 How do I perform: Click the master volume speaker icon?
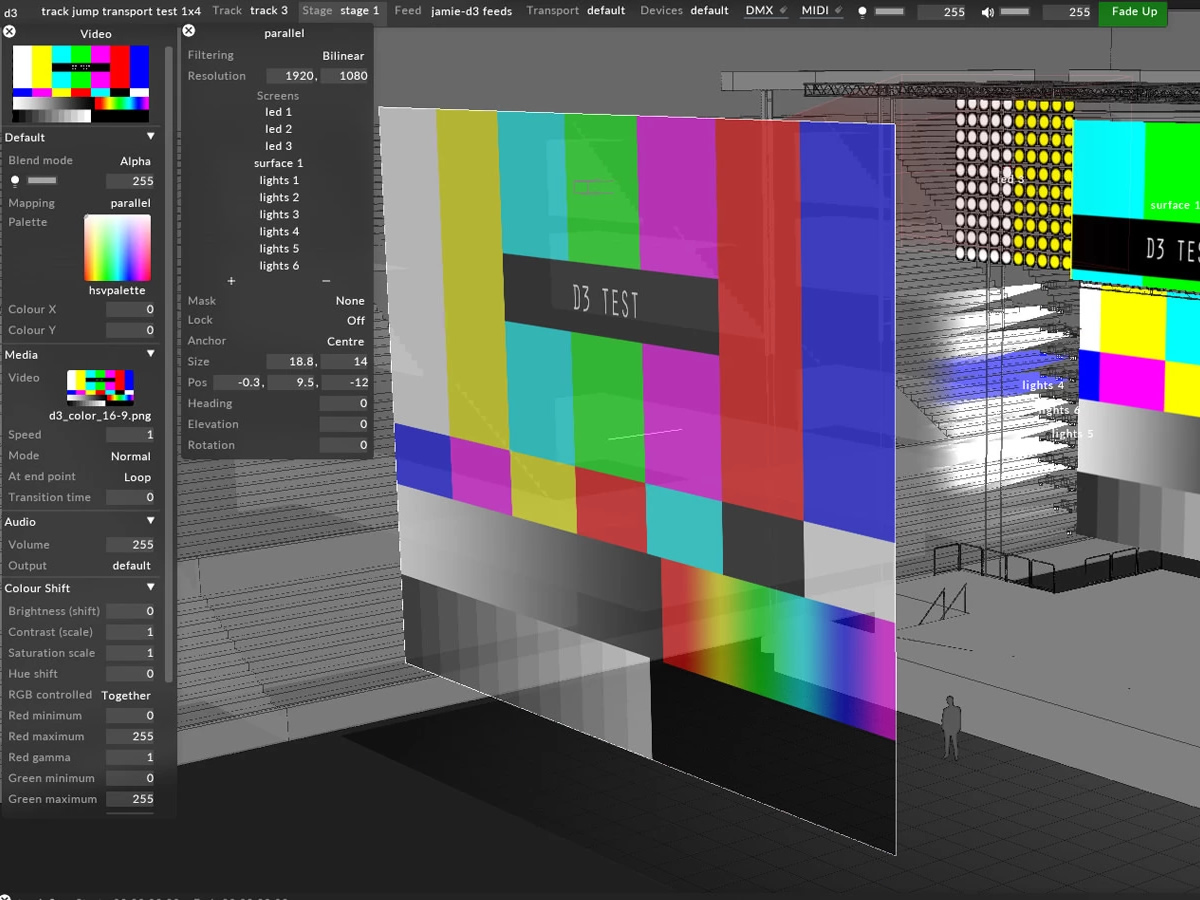pyautogui.click(x=987, y=12)
